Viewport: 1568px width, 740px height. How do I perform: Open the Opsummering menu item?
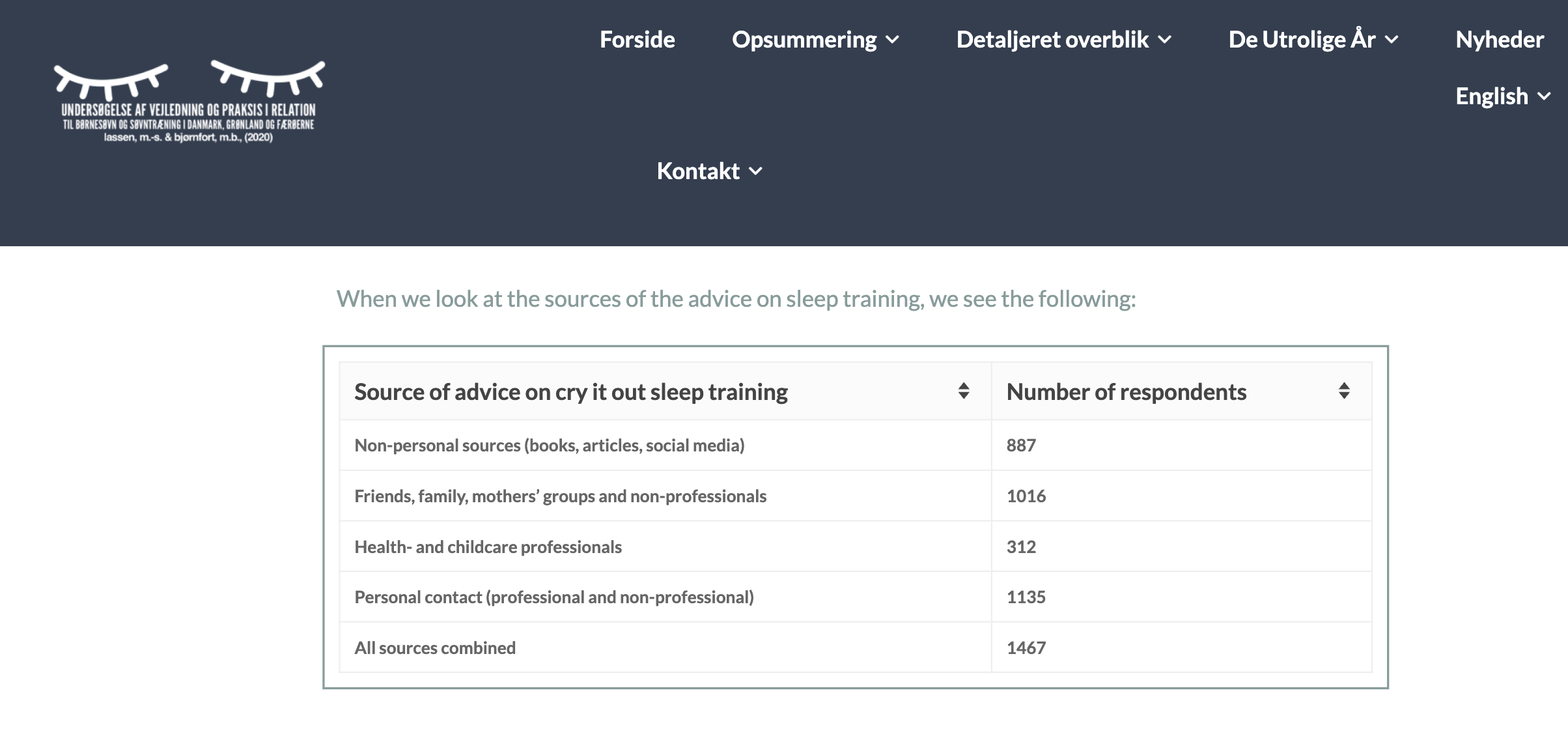(804, 40)
